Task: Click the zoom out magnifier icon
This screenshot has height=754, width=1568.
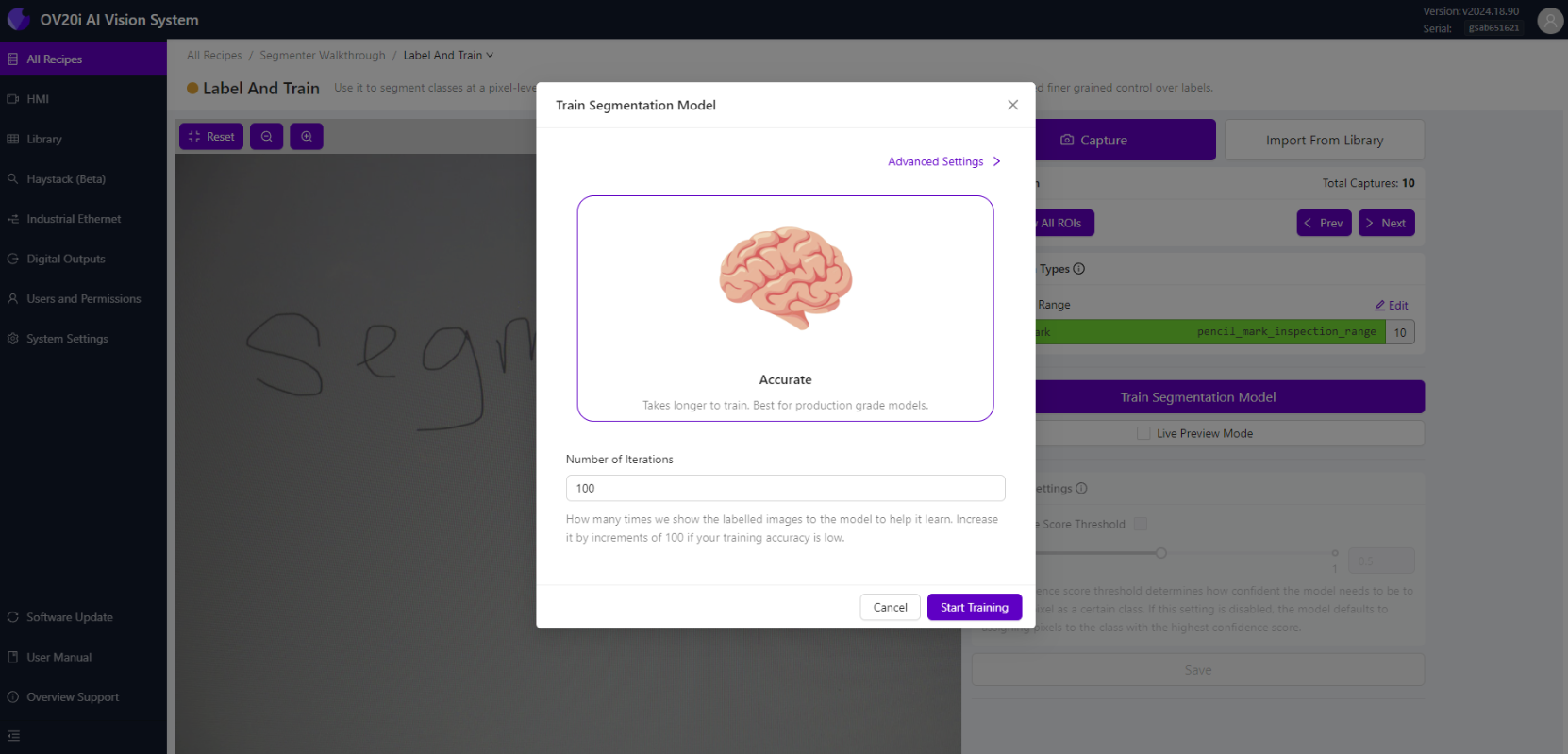Action: coord(267,137)
